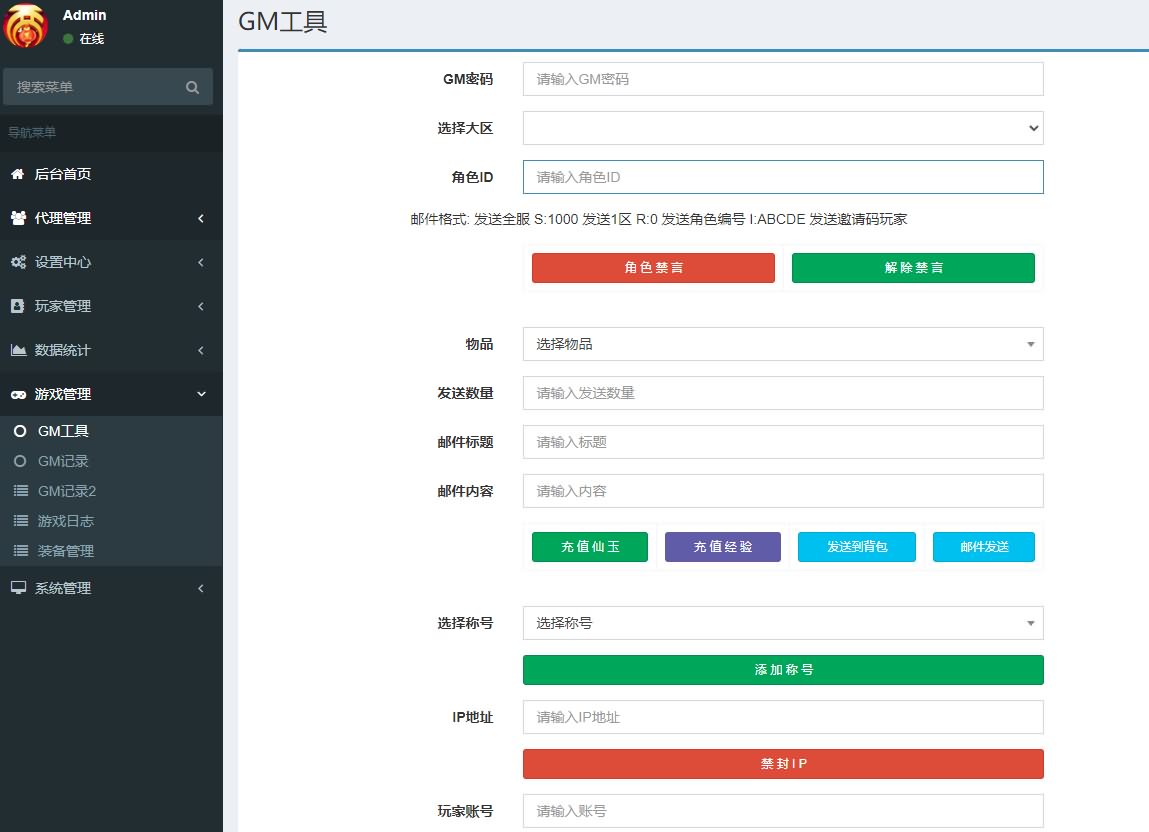Click the IP地址 input field
This screenshot has width=1149, height=832.
click(x=782, y=717)
